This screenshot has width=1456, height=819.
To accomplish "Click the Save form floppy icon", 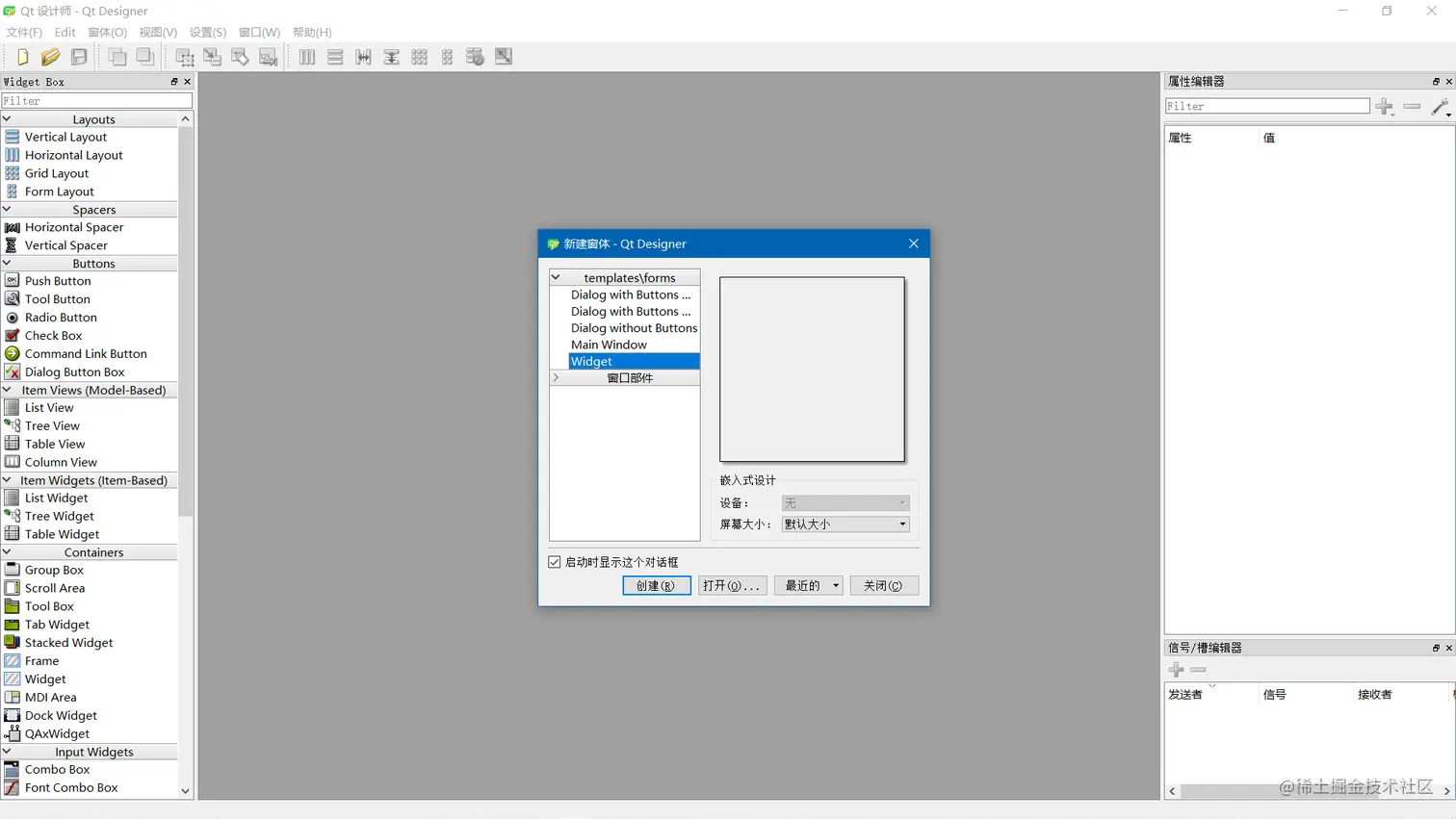I will (x=79, y=57).
